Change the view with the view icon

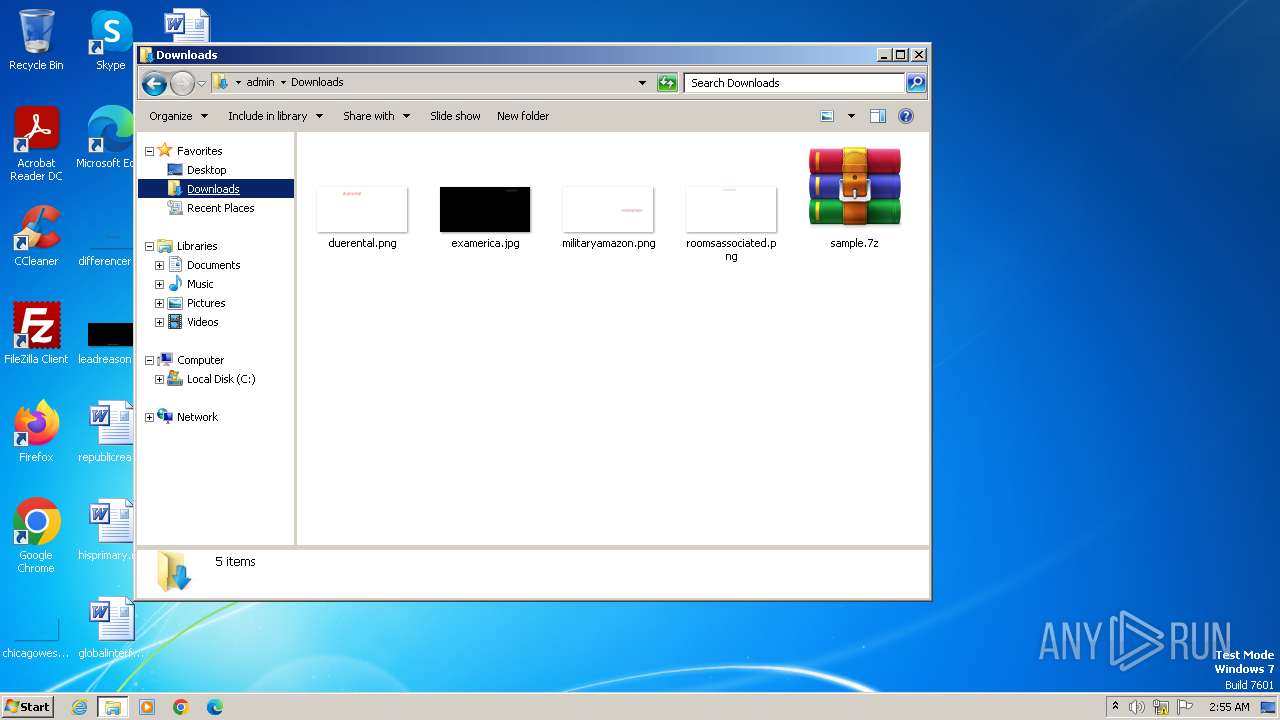click(827, 116)
